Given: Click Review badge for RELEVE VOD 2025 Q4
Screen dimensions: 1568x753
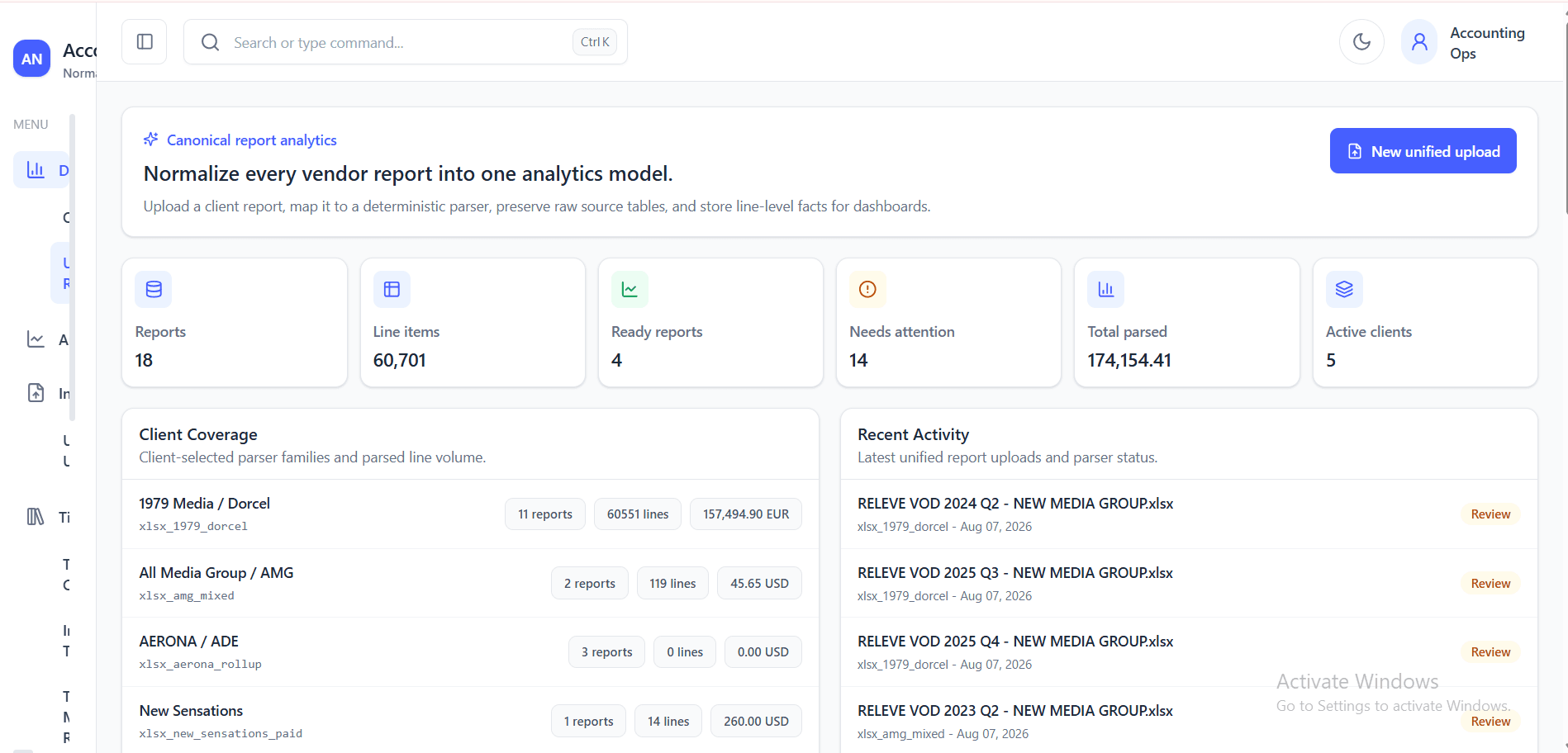Looking at the screenshot, I should [1490, 651].
